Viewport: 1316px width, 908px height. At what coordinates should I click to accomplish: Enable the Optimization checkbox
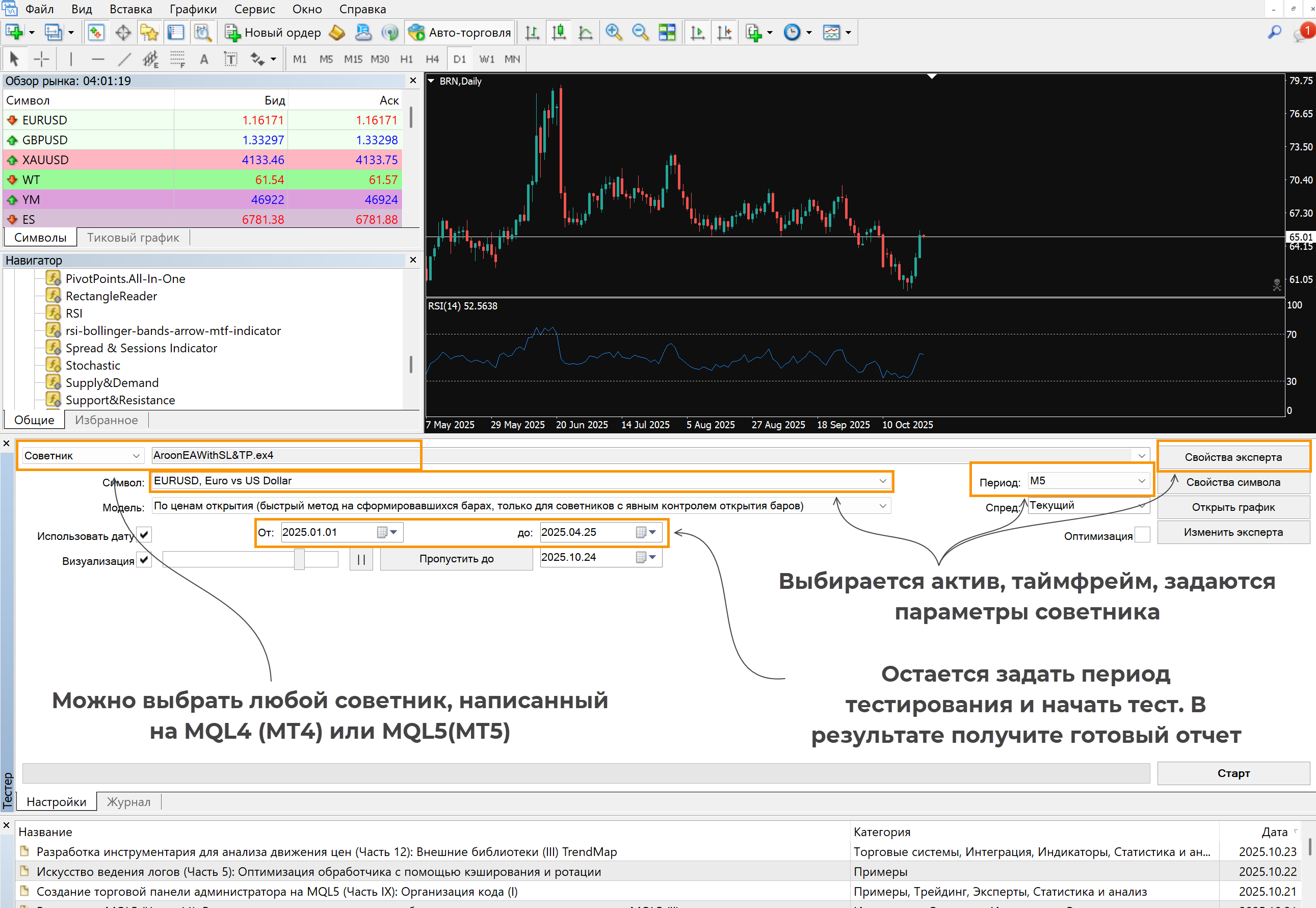[x=1142, y=535]
